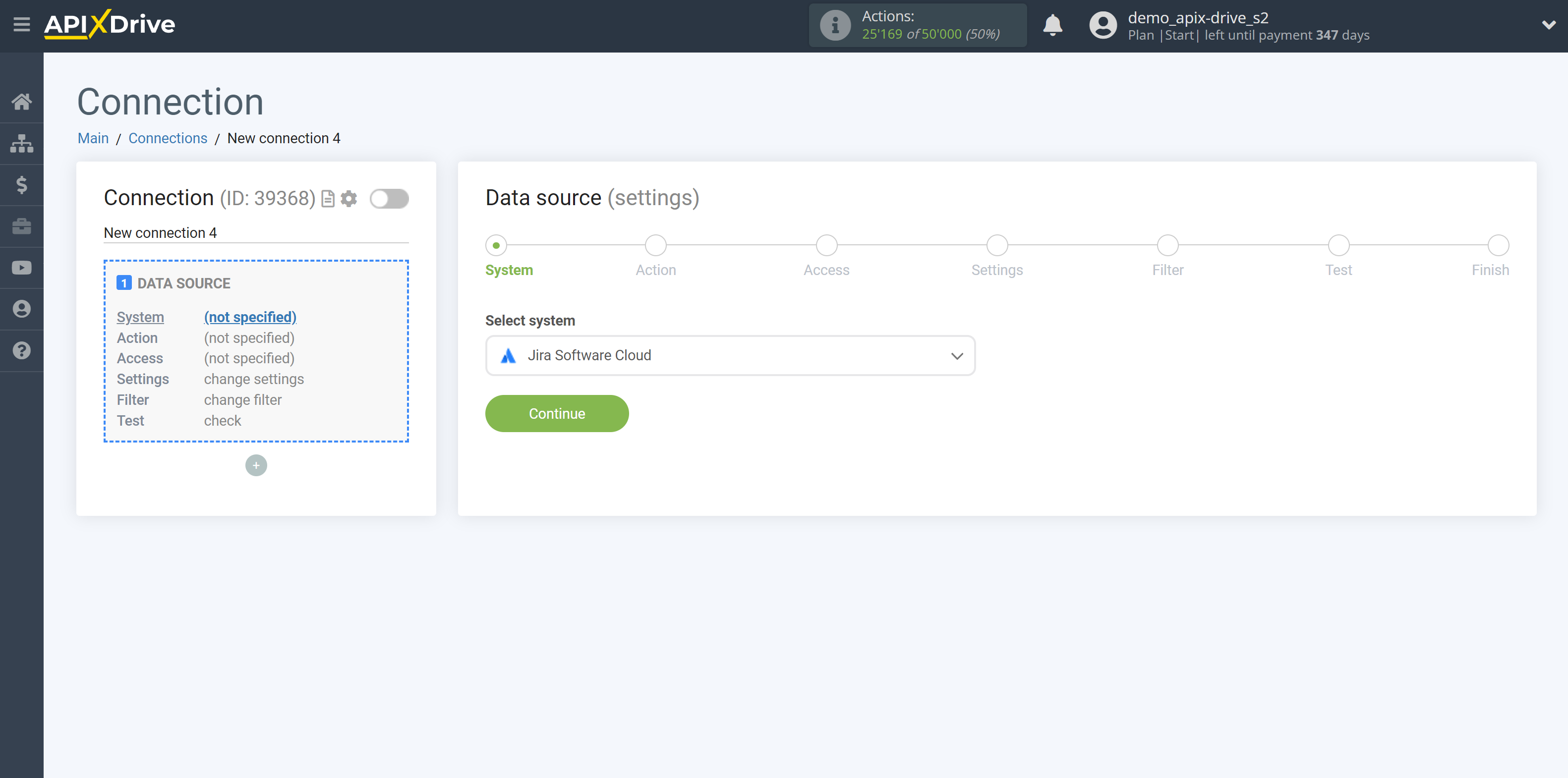Image resolution: width=1568 pixels, height=778 pixels.
Task: Navigate to Connections breadcrumb link
Action: click(166, 138)
